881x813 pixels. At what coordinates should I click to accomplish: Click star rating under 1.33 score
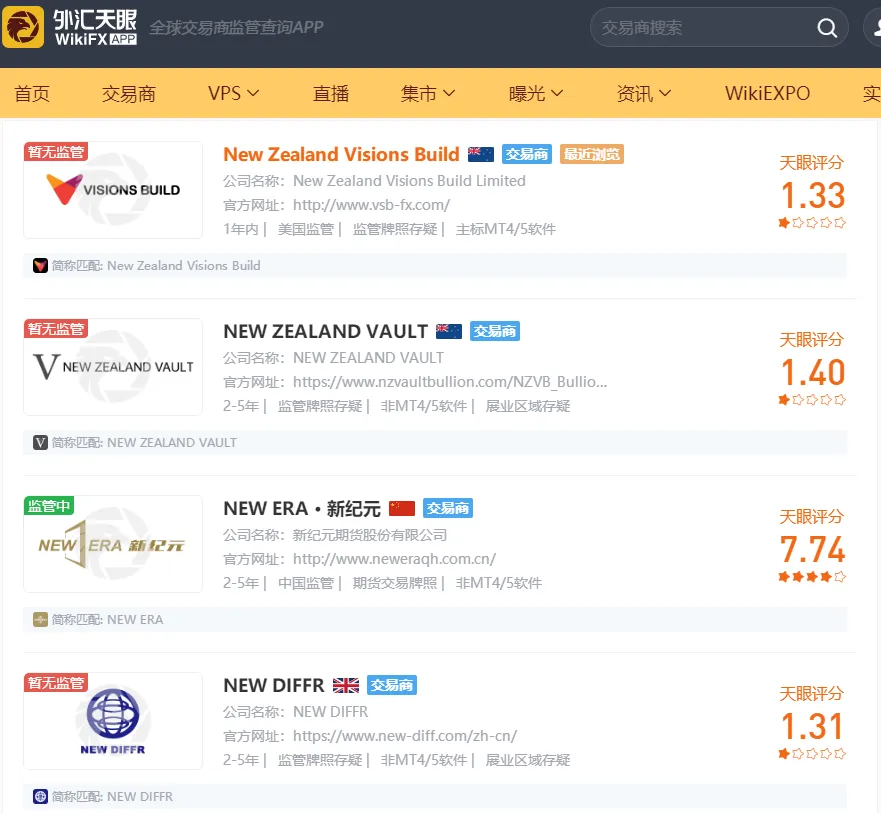click(x=812, y=223)
